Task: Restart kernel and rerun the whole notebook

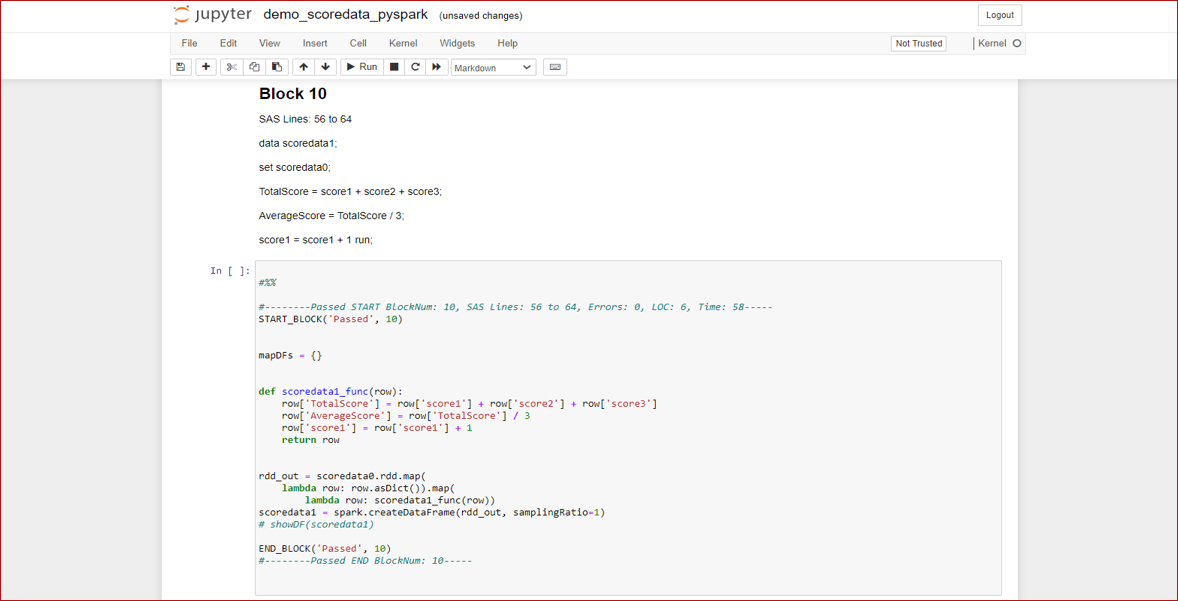Action: pos(436,67)
